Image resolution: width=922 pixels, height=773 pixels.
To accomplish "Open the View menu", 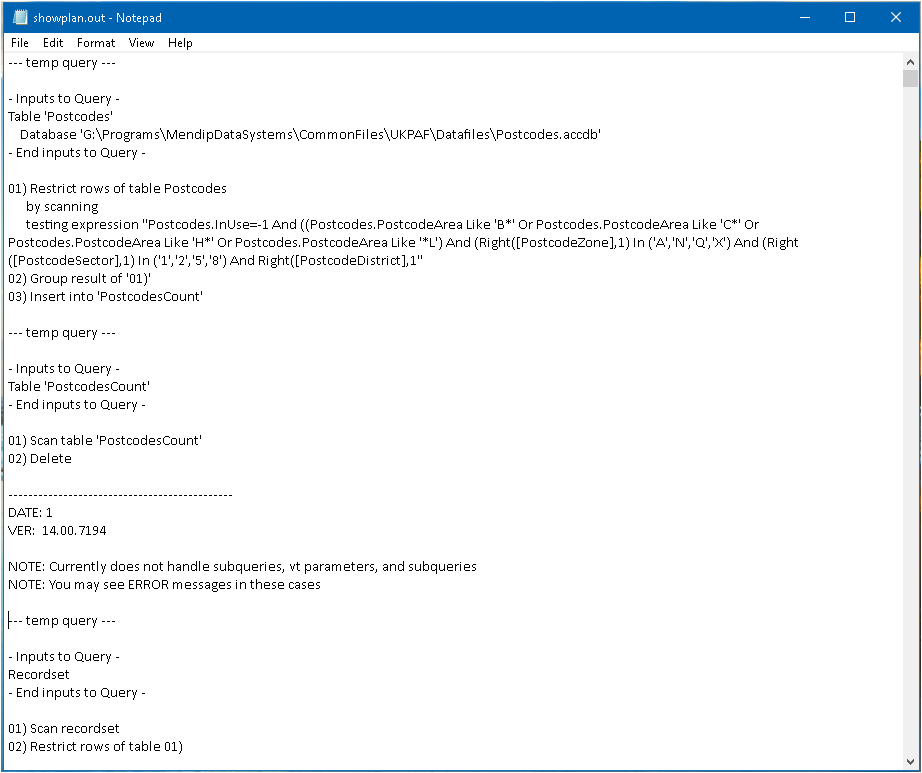I will pos(141,43).
